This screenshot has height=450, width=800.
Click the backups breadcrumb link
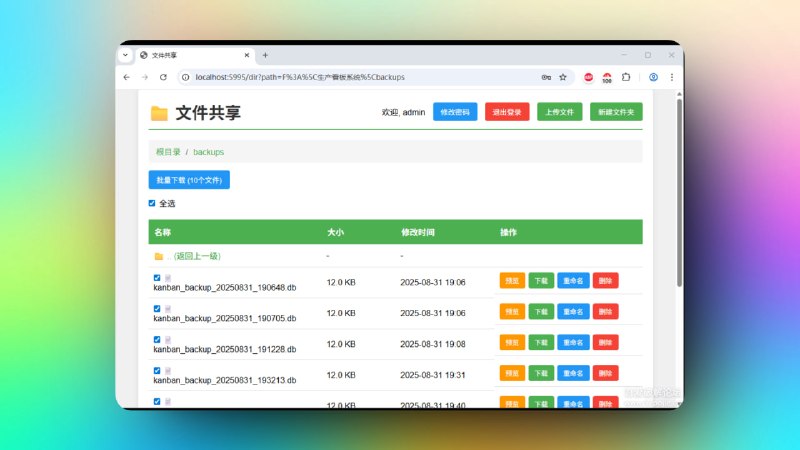tap(208, 152)
